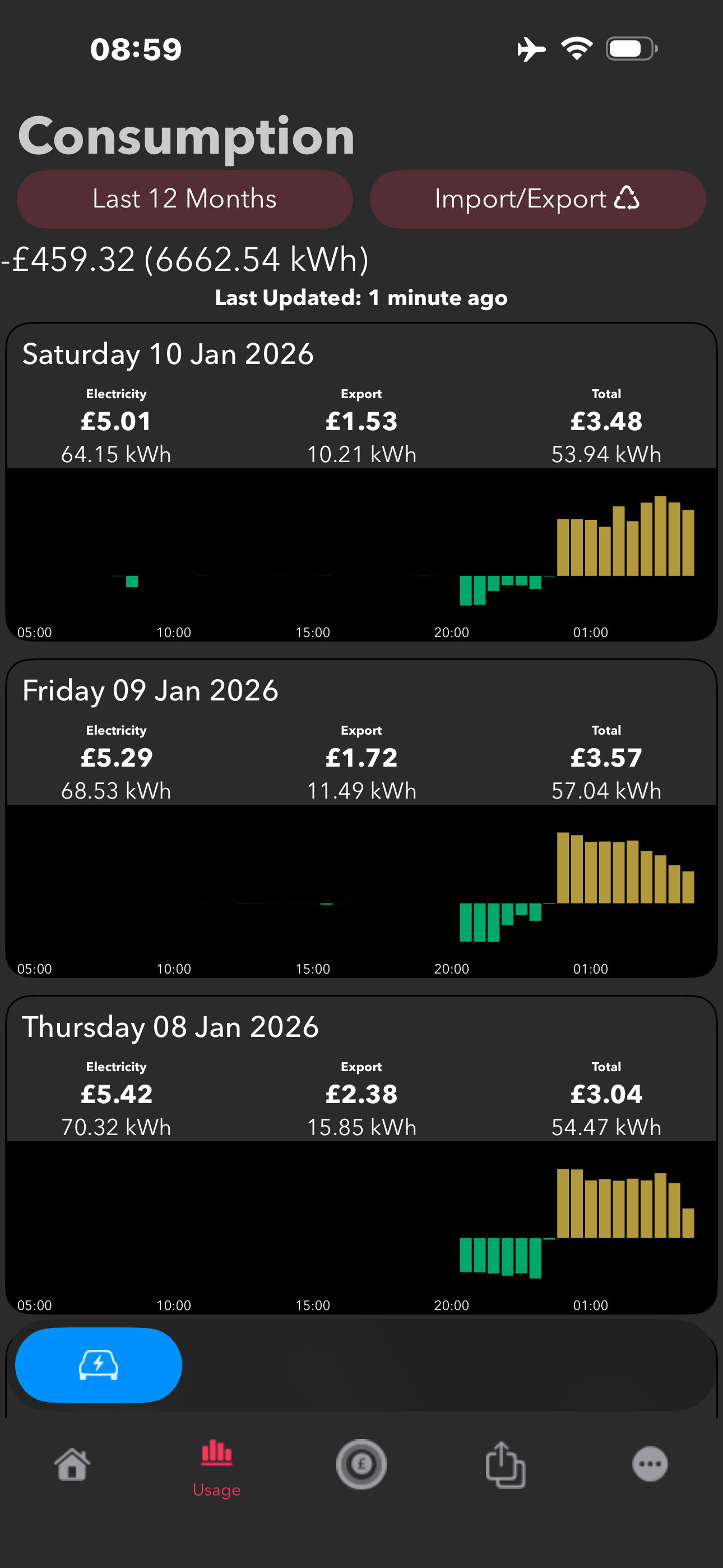The height and width of the screenshot is (1568, 723).
Task: Tap the Thursday usage bar chart
Action: (361, 1227)
